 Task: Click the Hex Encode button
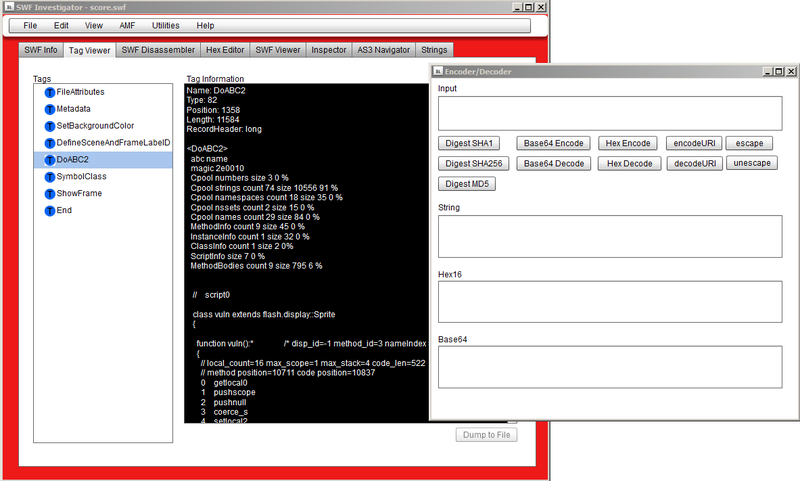[628, 143]
